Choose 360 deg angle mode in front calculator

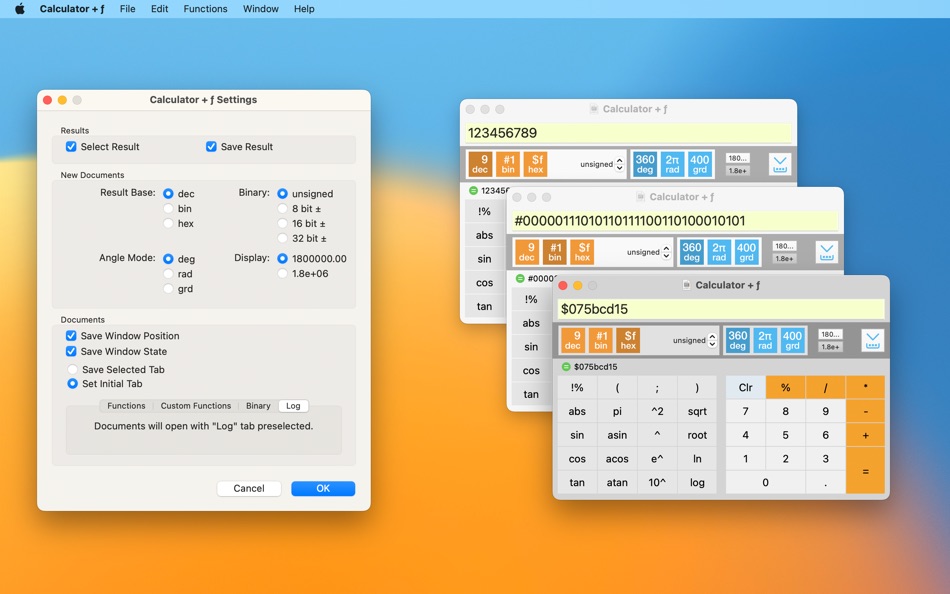tap(737, 340)
